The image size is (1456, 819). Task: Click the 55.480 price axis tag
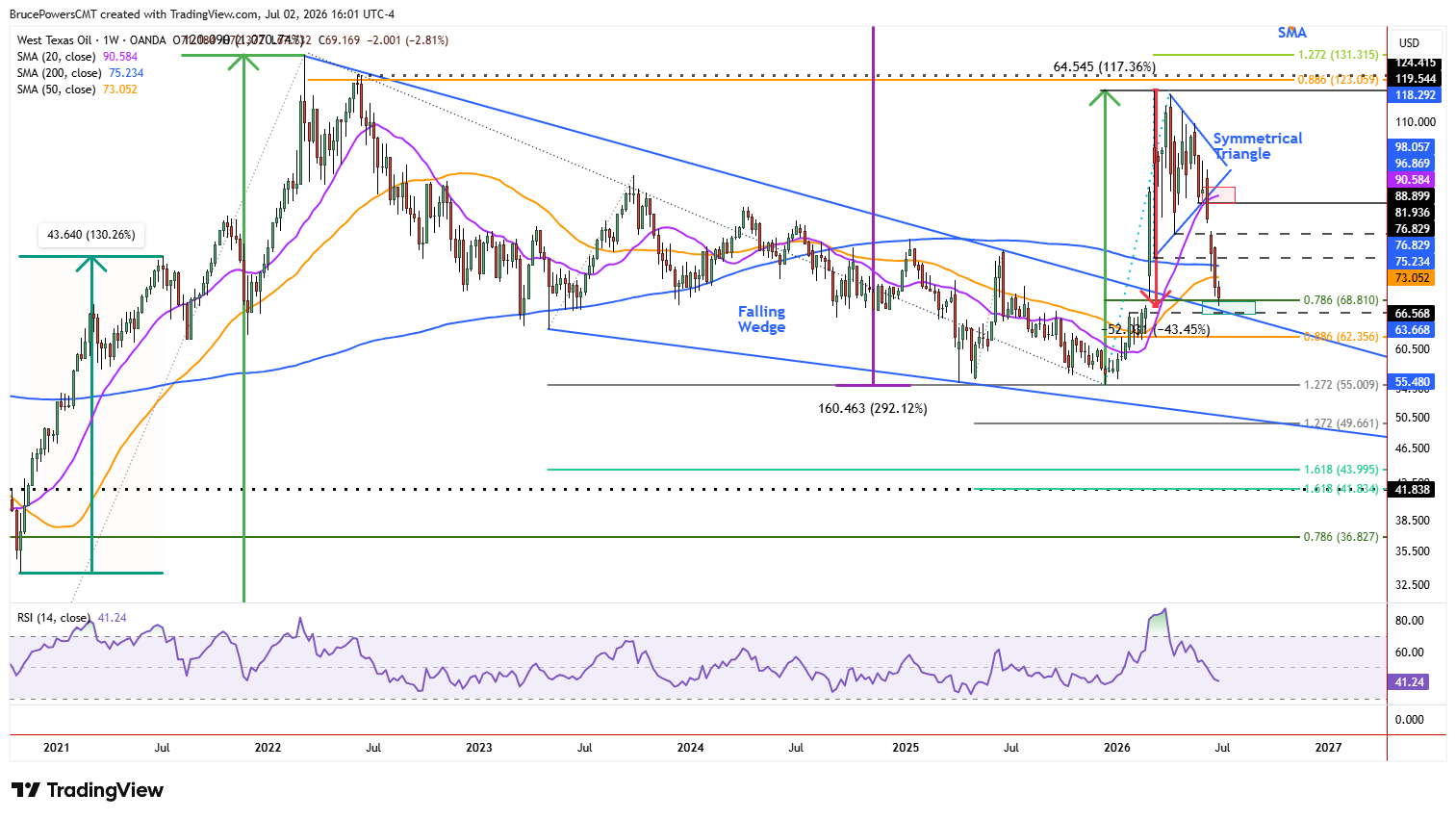(x=1413, y=382)
